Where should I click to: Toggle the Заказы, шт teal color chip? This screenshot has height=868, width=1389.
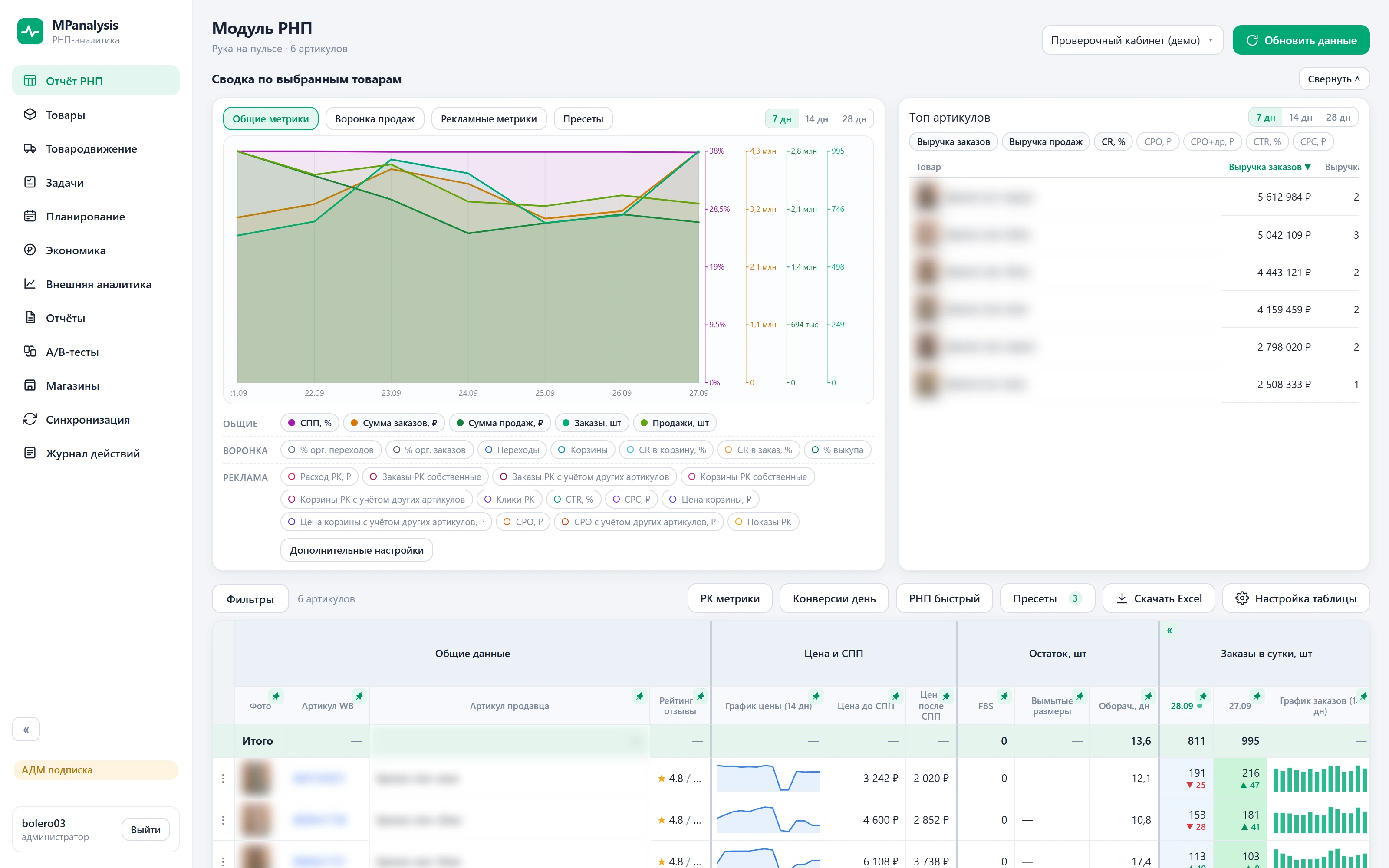(592, 423)
